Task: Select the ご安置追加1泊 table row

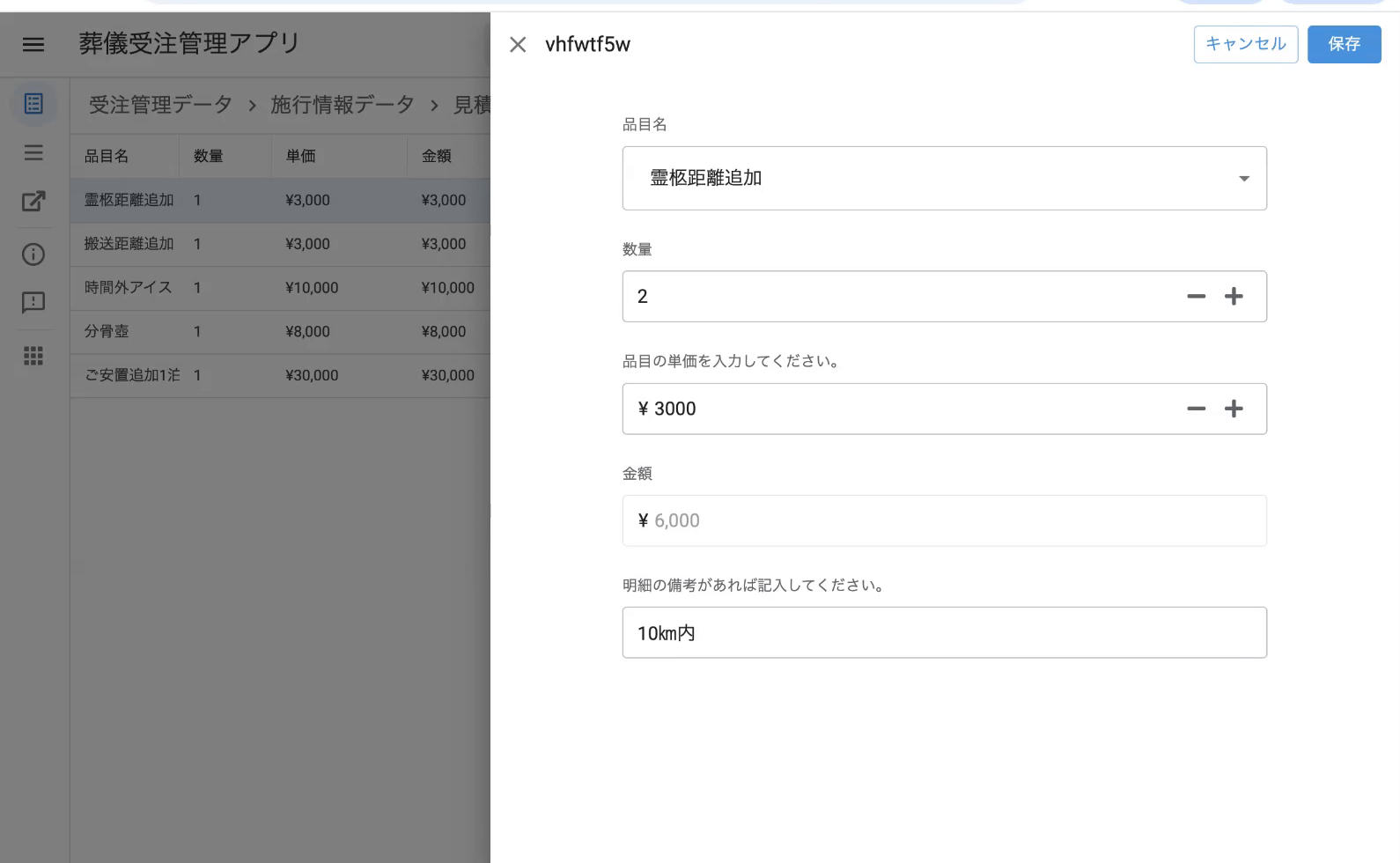Action: tap(280, 375)
